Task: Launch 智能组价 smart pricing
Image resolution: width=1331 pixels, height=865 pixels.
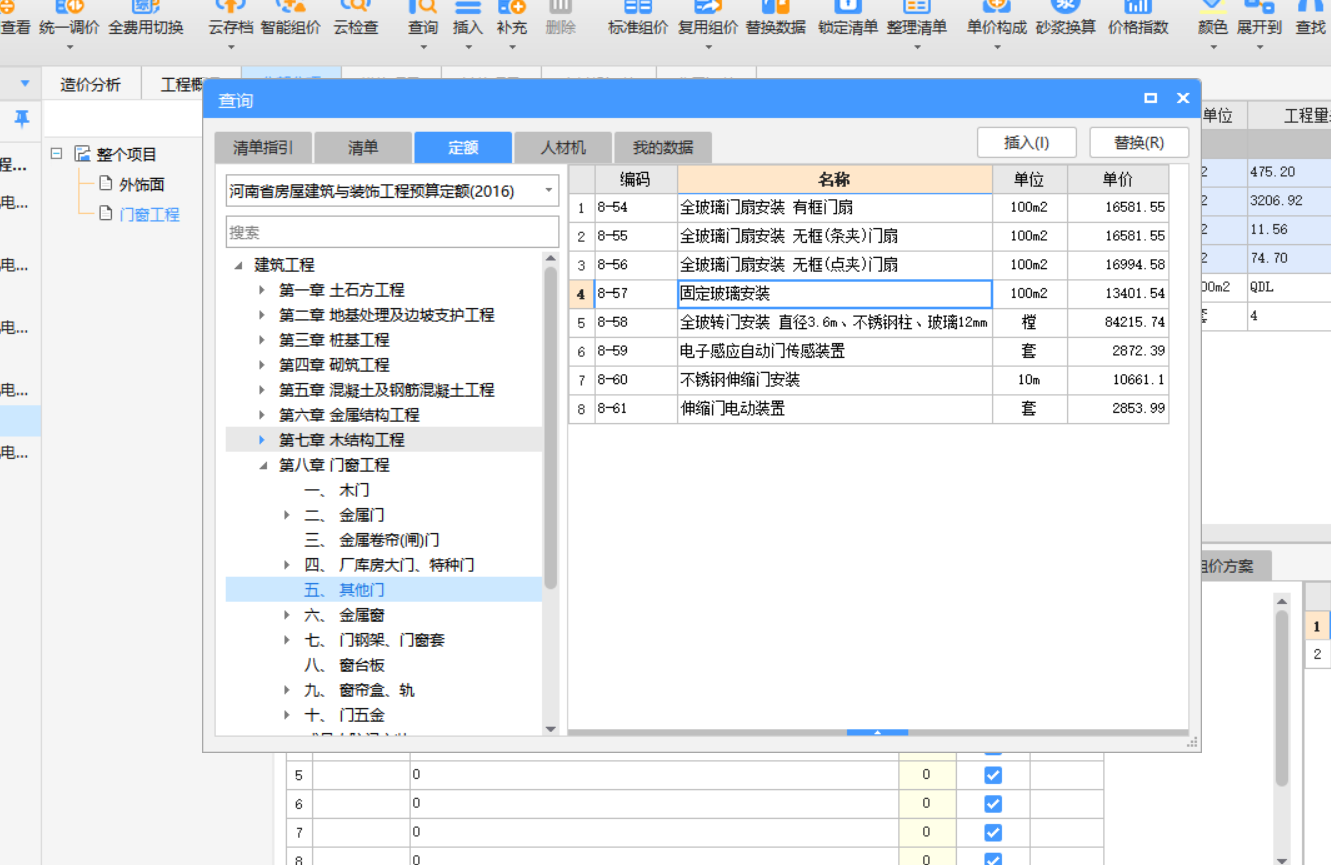Action: pyautogui.click(x=291, y=19)
